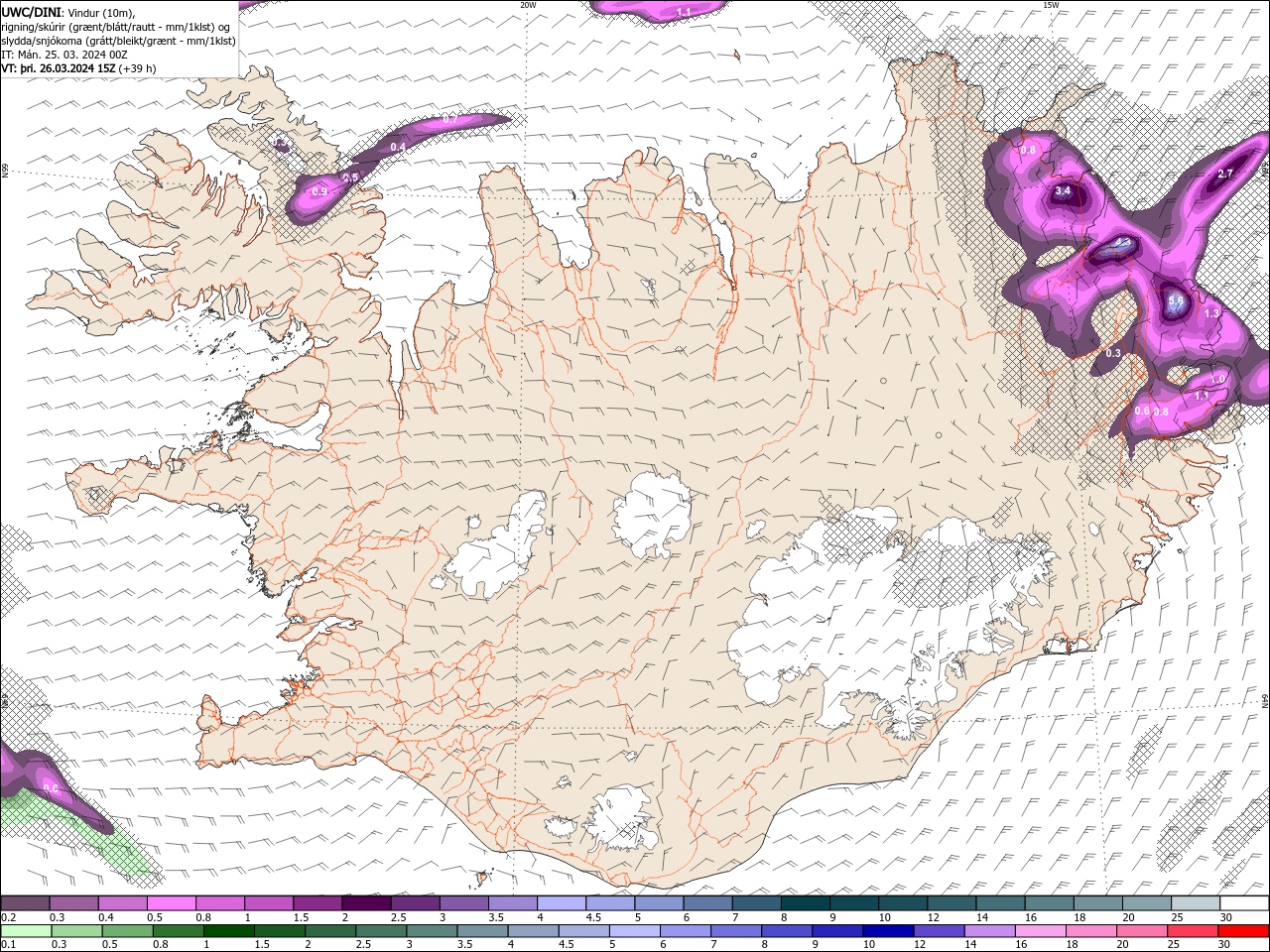Click the deep blue '10' rain legend swatch
The image size is (1270, 952).
click(888, 931)
